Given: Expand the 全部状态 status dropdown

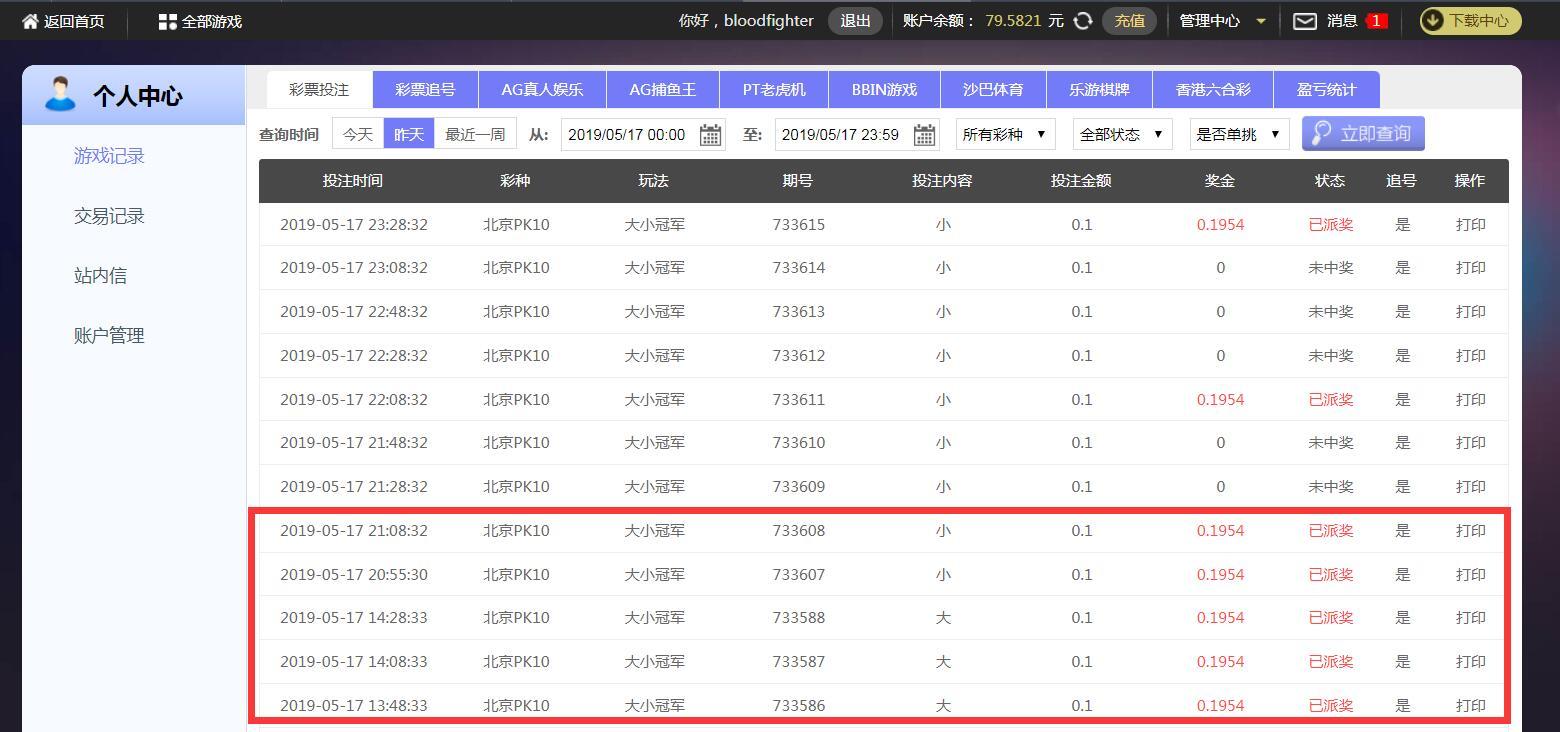Looking at the screenshot, I should click(x=1121, y=134).
